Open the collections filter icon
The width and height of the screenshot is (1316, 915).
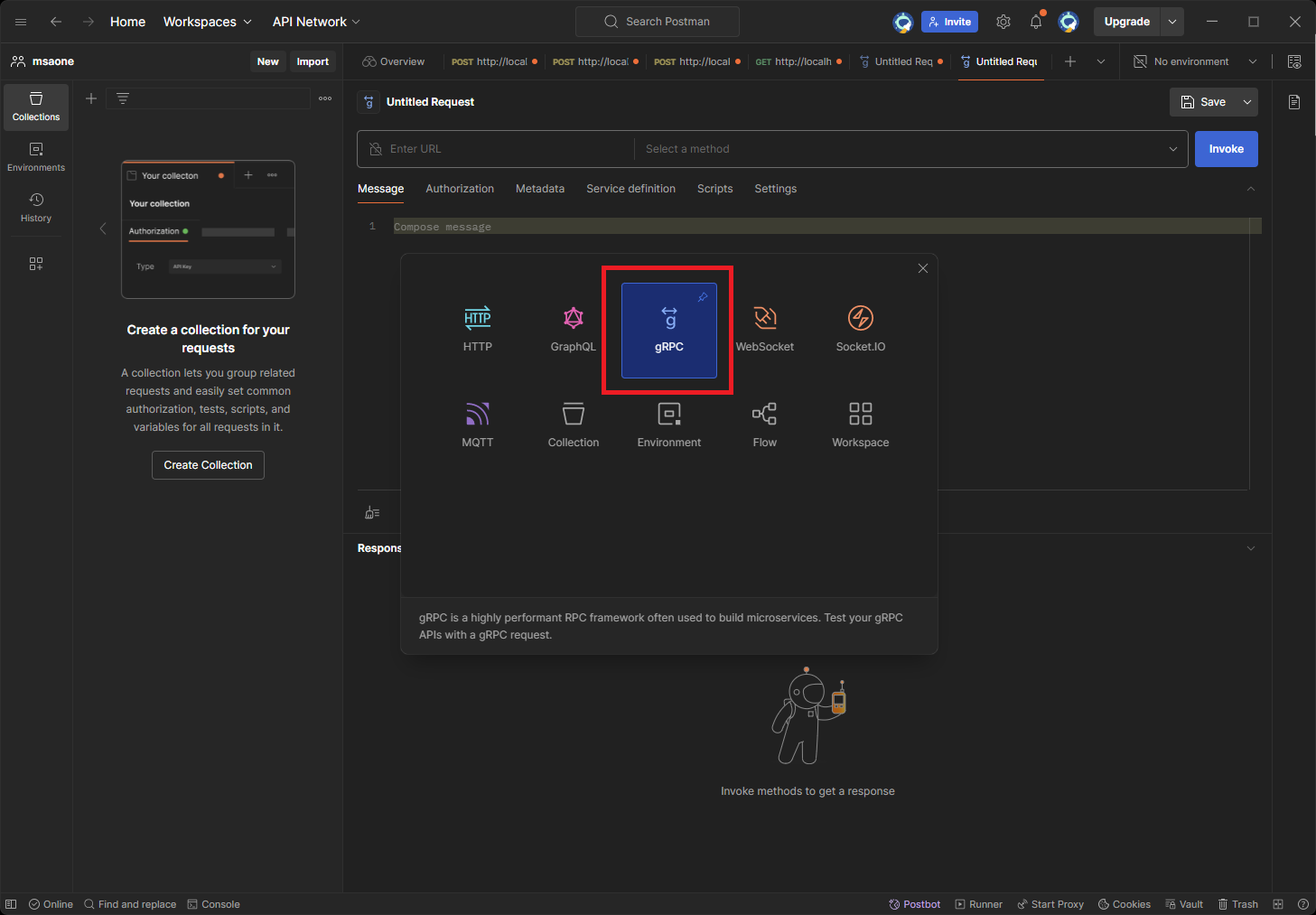point(123,98)
